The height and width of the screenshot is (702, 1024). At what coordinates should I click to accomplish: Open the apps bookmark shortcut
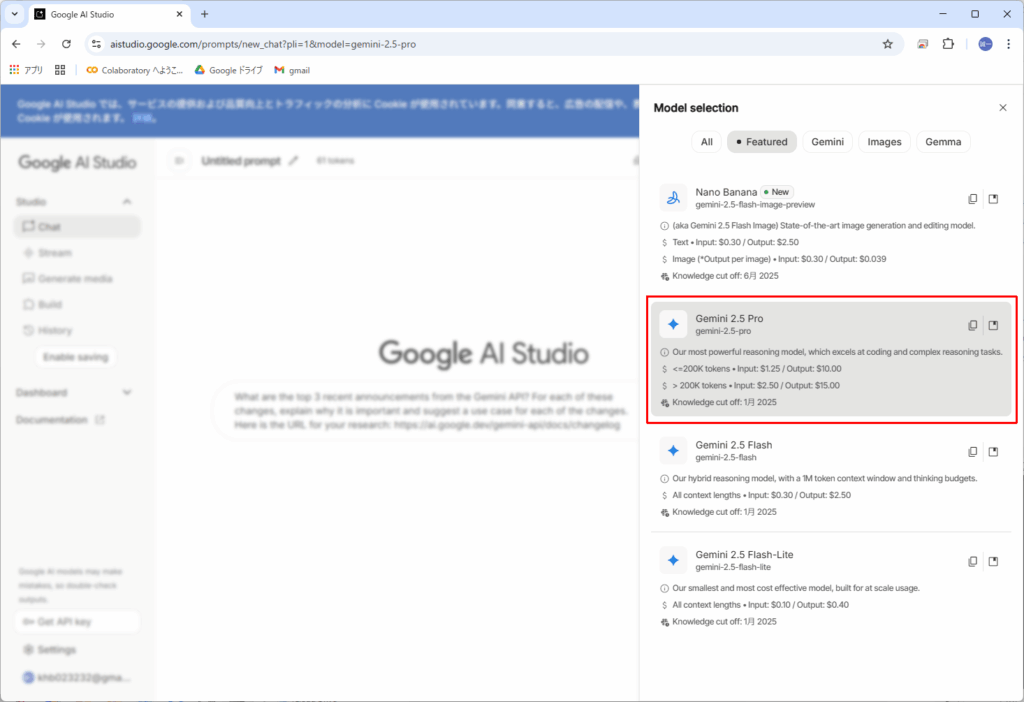pyautogui.click(x=26, y=70)
